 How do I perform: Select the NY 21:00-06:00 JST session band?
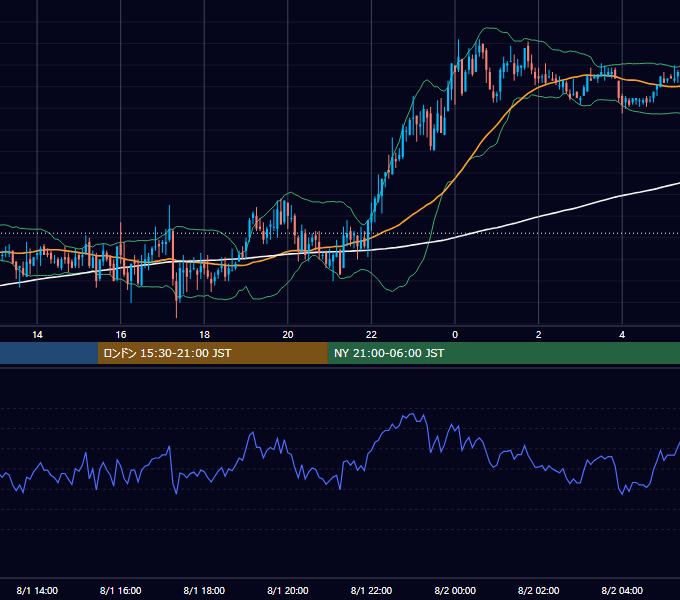pos(503,353)
